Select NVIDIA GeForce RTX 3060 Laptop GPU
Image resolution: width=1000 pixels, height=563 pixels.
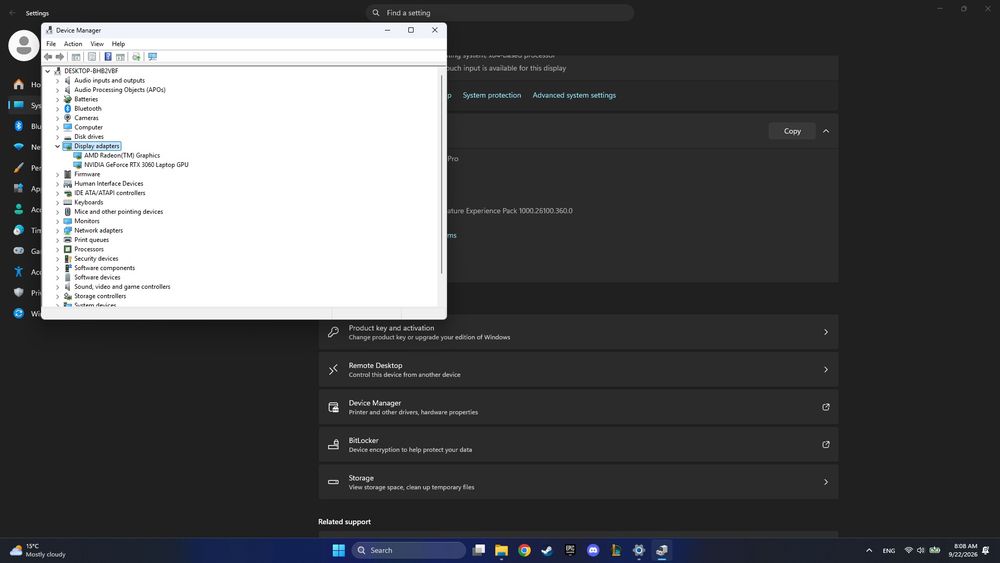click(x=136, y=165)
